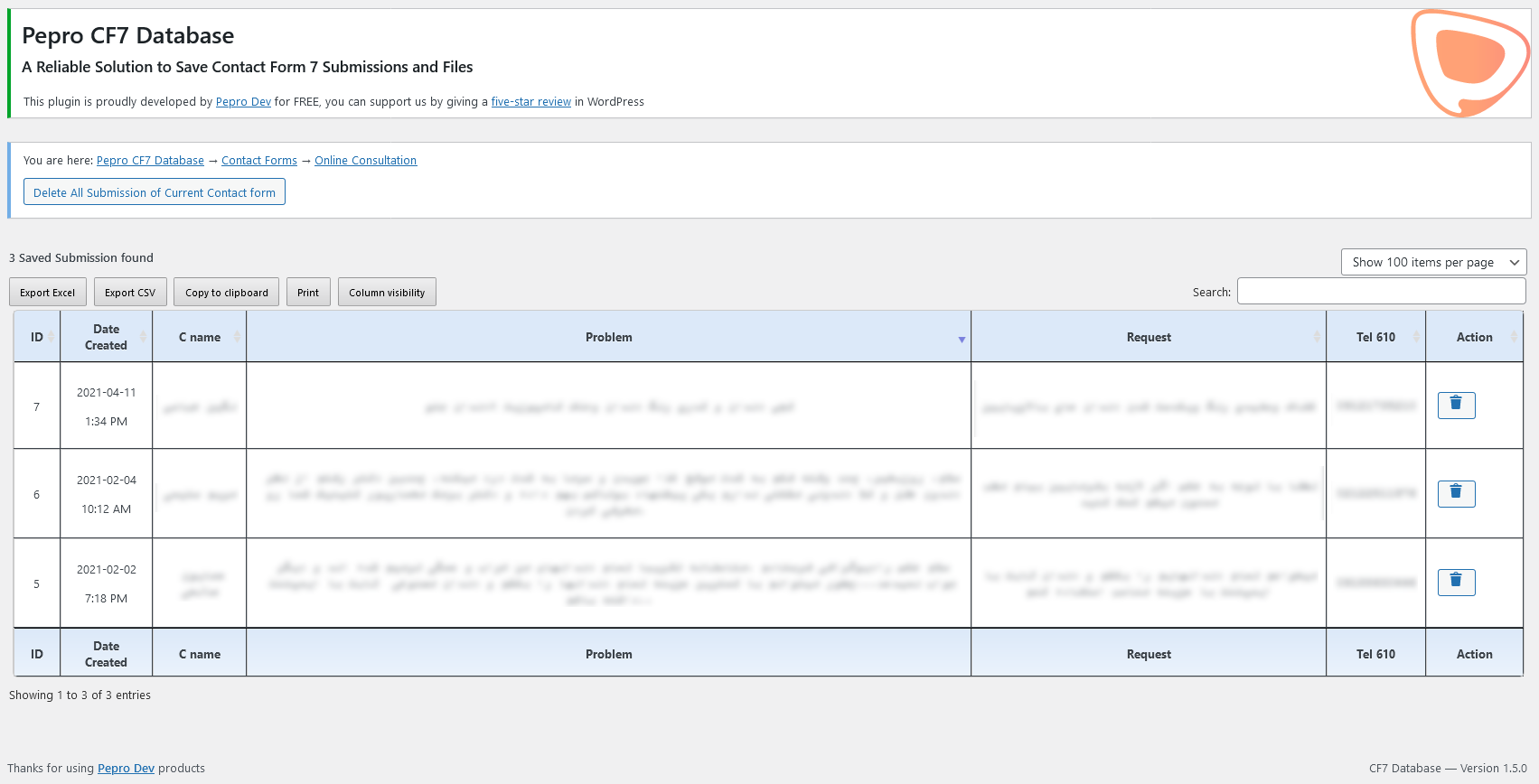Click the Pepro Dev logo image

coord(1469,63)
